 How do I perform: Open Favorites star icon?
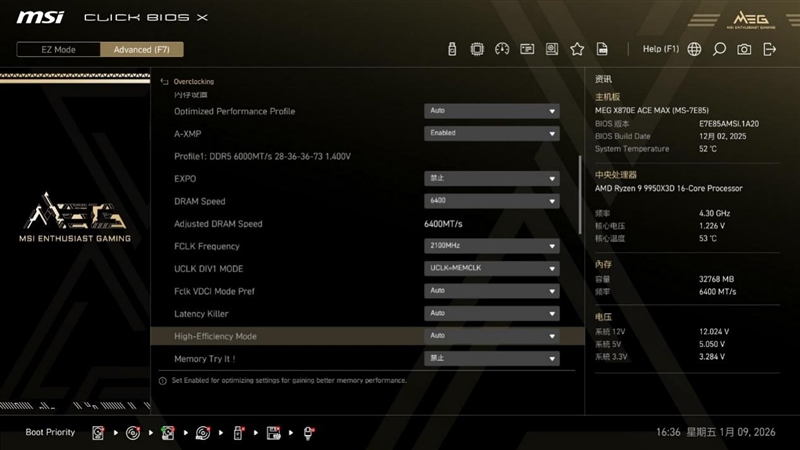coord(577,49)
